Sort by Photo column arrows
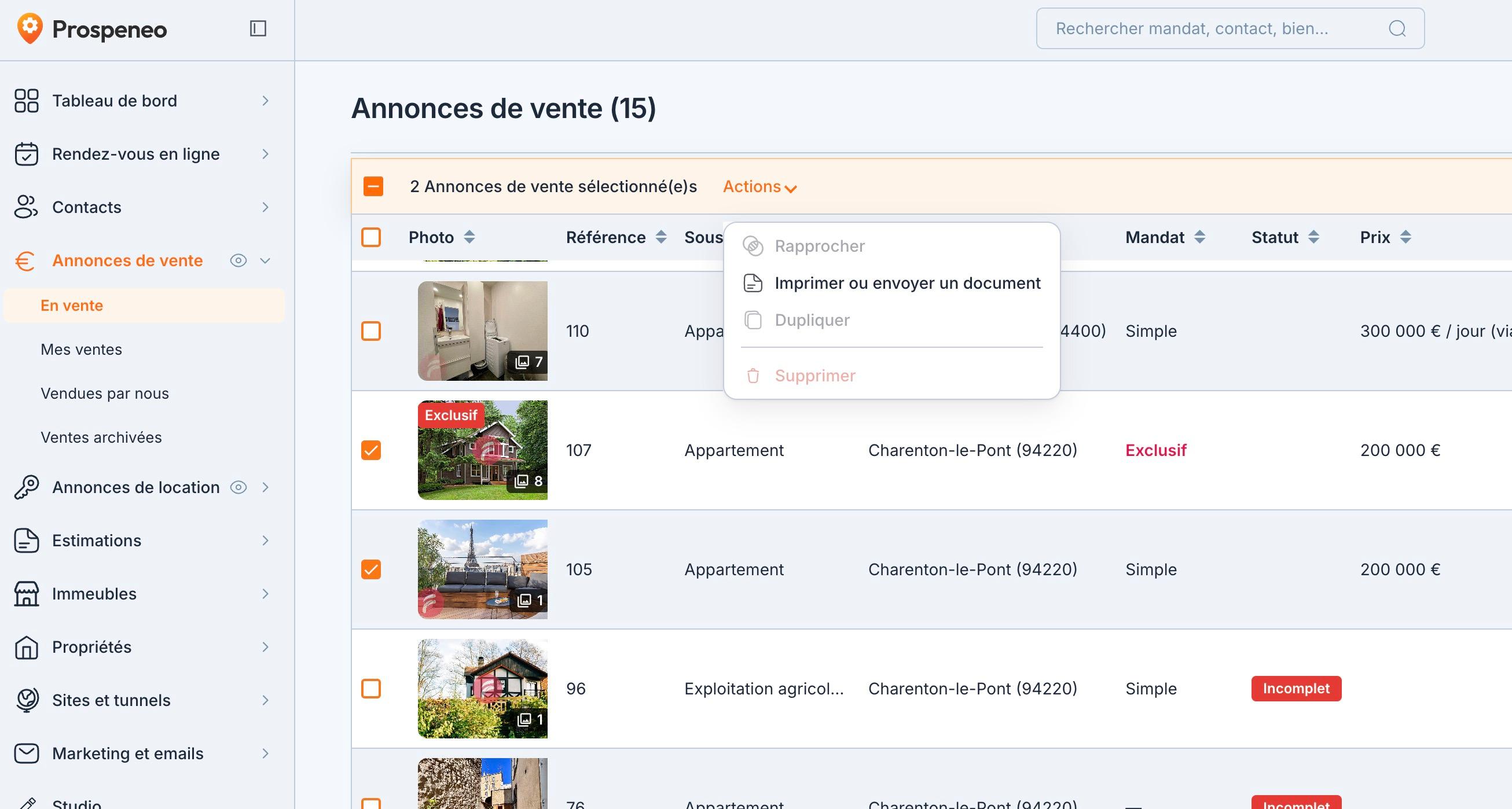Screen dimensions: 1512x809 point(469,237)
